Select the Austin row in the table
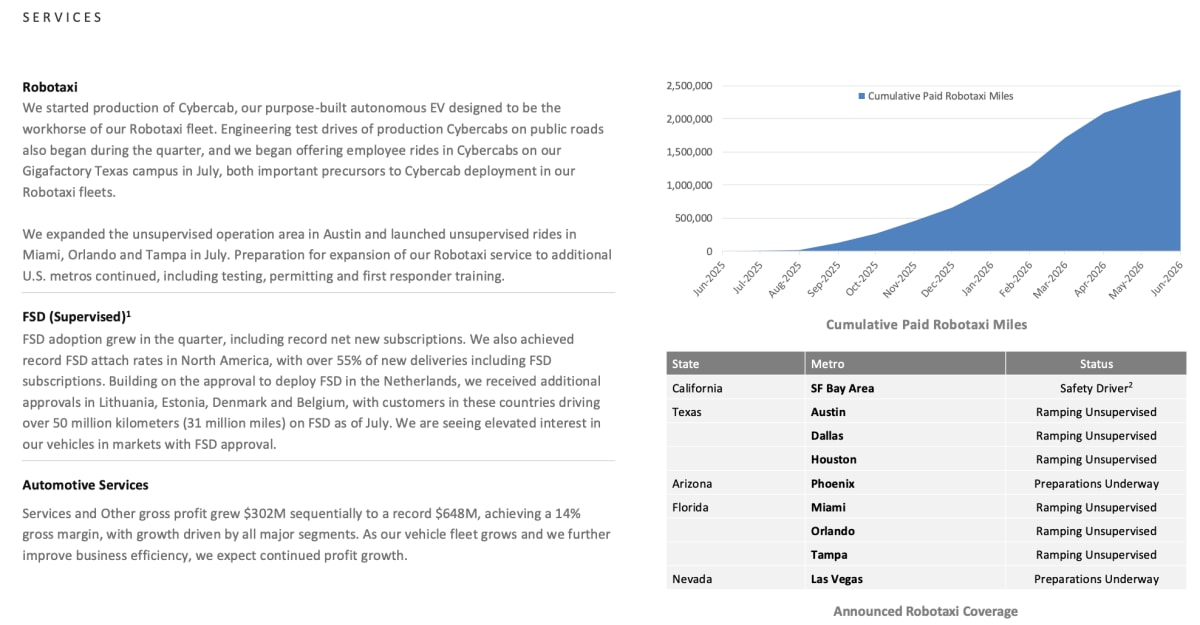Image resolution: width=1200 pixels, height=625 pixels. 926,412
